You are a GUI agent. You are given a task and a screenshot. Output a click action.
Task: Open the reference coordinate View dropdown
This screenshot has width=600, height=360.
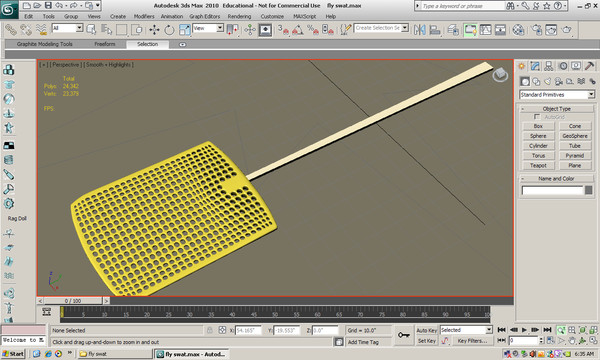(x=208, y=28)
